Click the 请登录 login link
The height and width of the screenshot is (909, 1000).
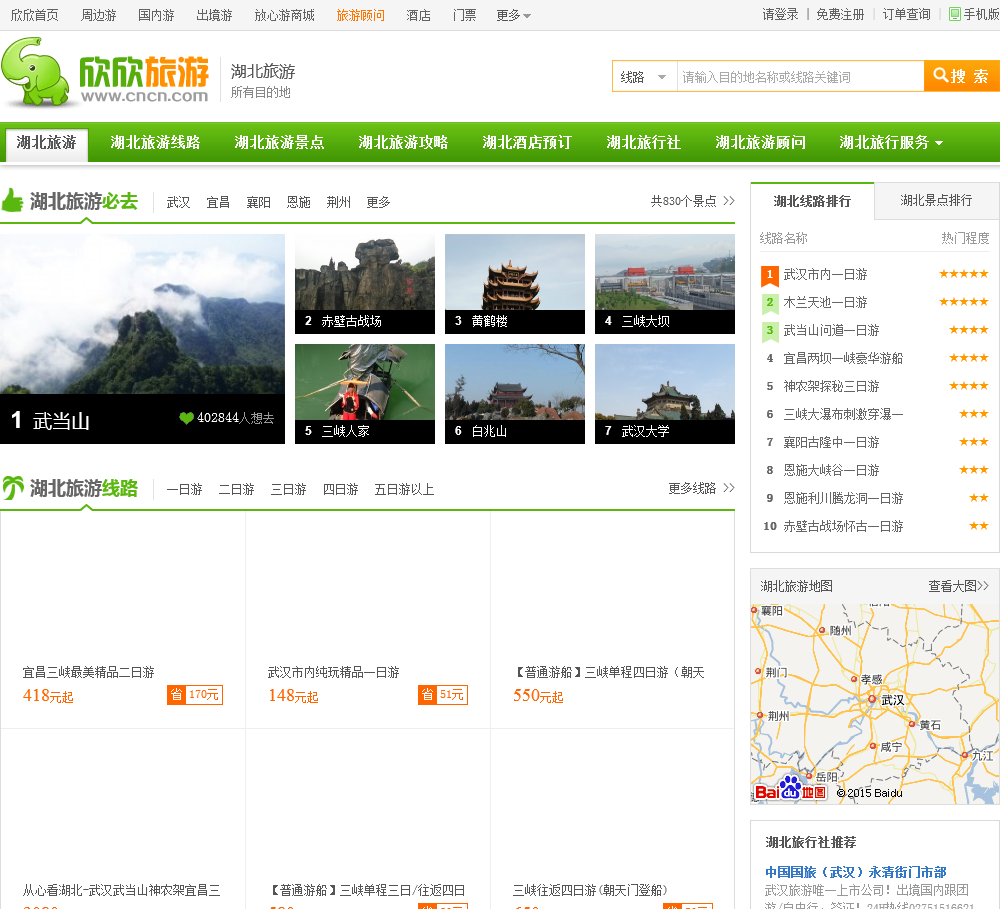pos(780,14)
